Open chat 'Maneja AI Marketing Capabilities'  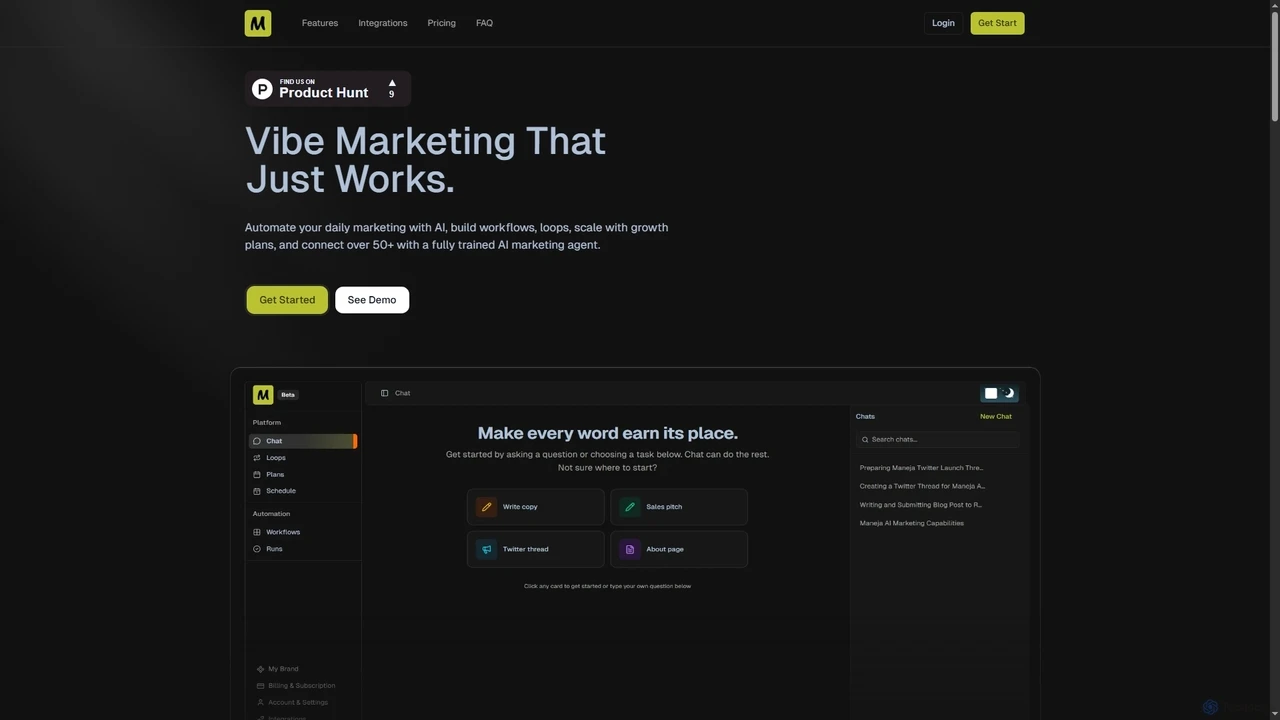pyautogui.click(x=912, y=523)
